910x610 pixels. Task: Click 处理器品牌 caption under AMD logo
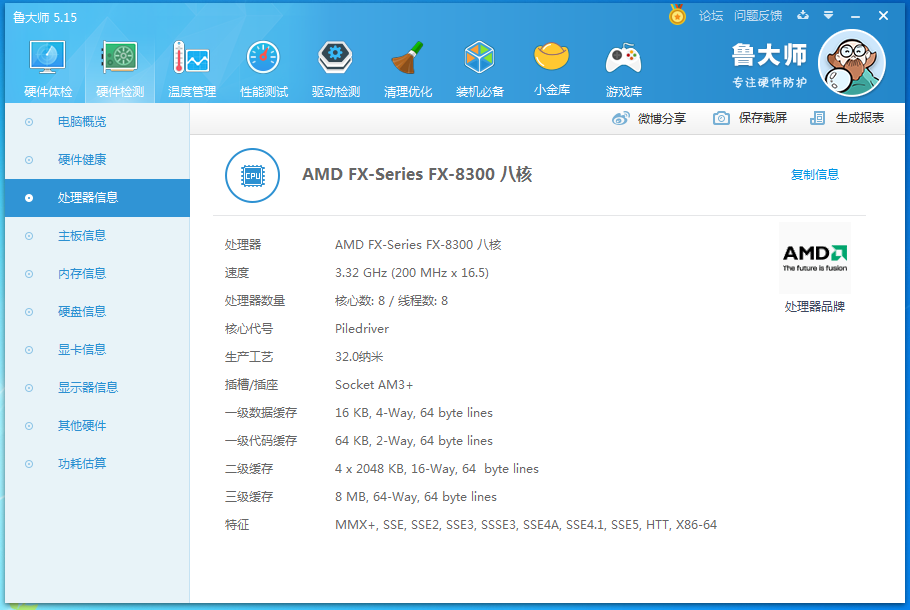(x=814, y=306)
